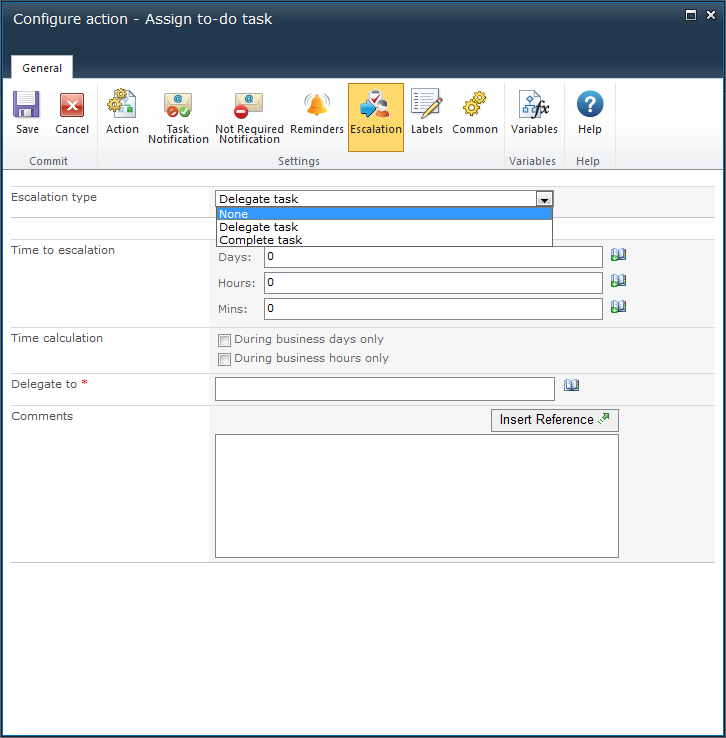Click the Time to escalation label
726x738 pixels.
[63, 250]
